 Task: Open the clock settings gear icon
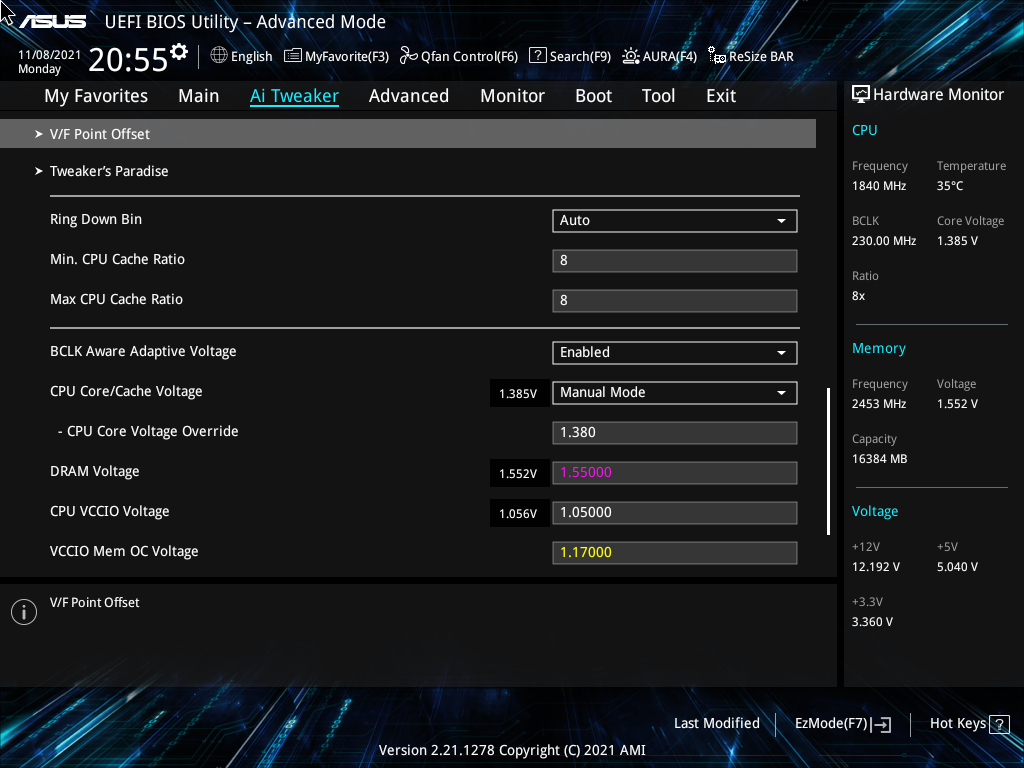179,52
